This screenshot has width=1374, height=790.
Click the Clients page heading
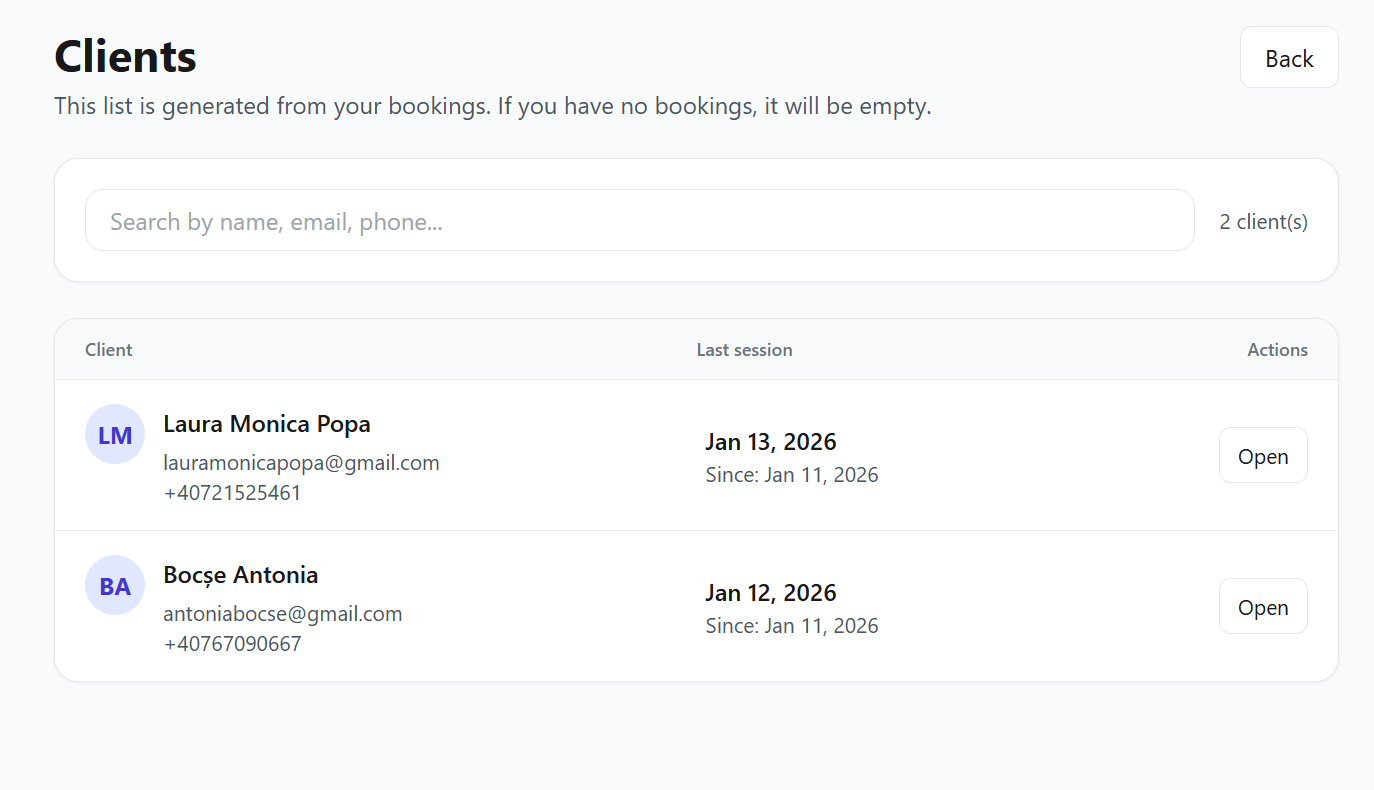coord(125,57)
